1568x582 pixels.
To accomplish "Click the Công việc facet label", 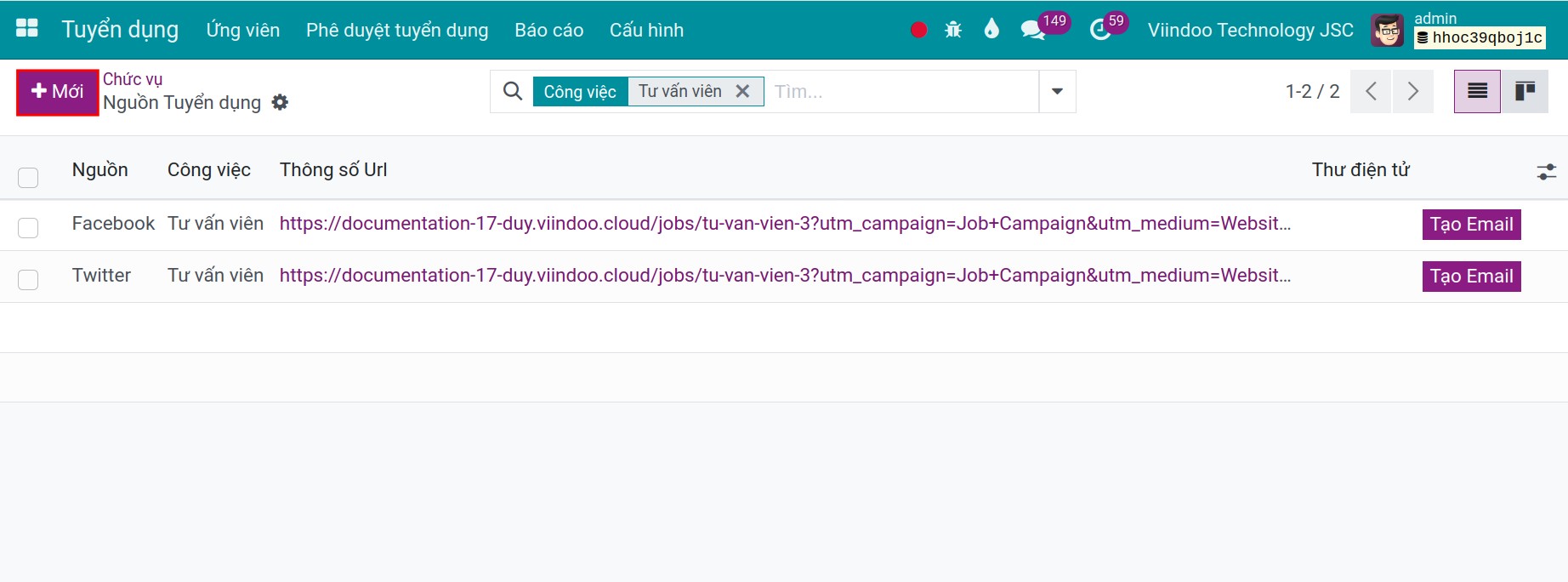I will [x=580, y=91].
